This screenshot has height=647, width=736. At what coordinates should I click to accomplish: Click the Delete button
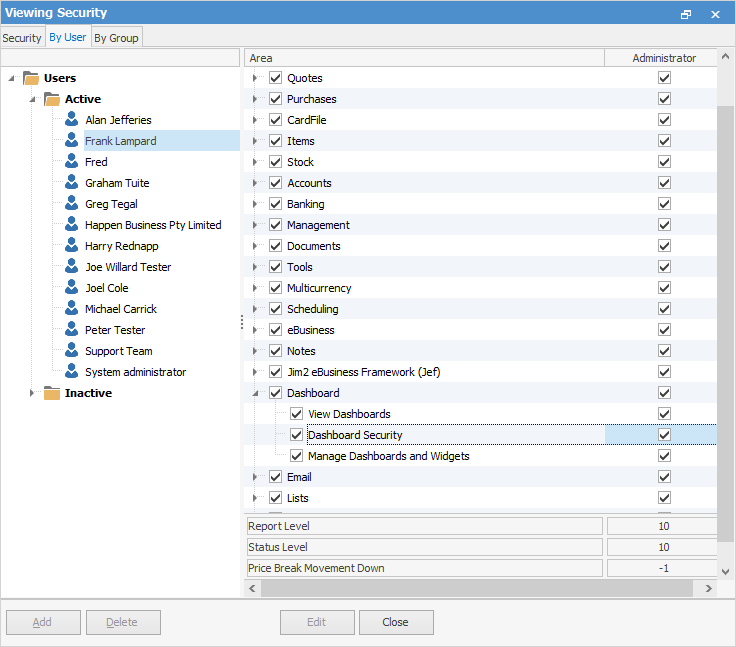click(123, 622)
